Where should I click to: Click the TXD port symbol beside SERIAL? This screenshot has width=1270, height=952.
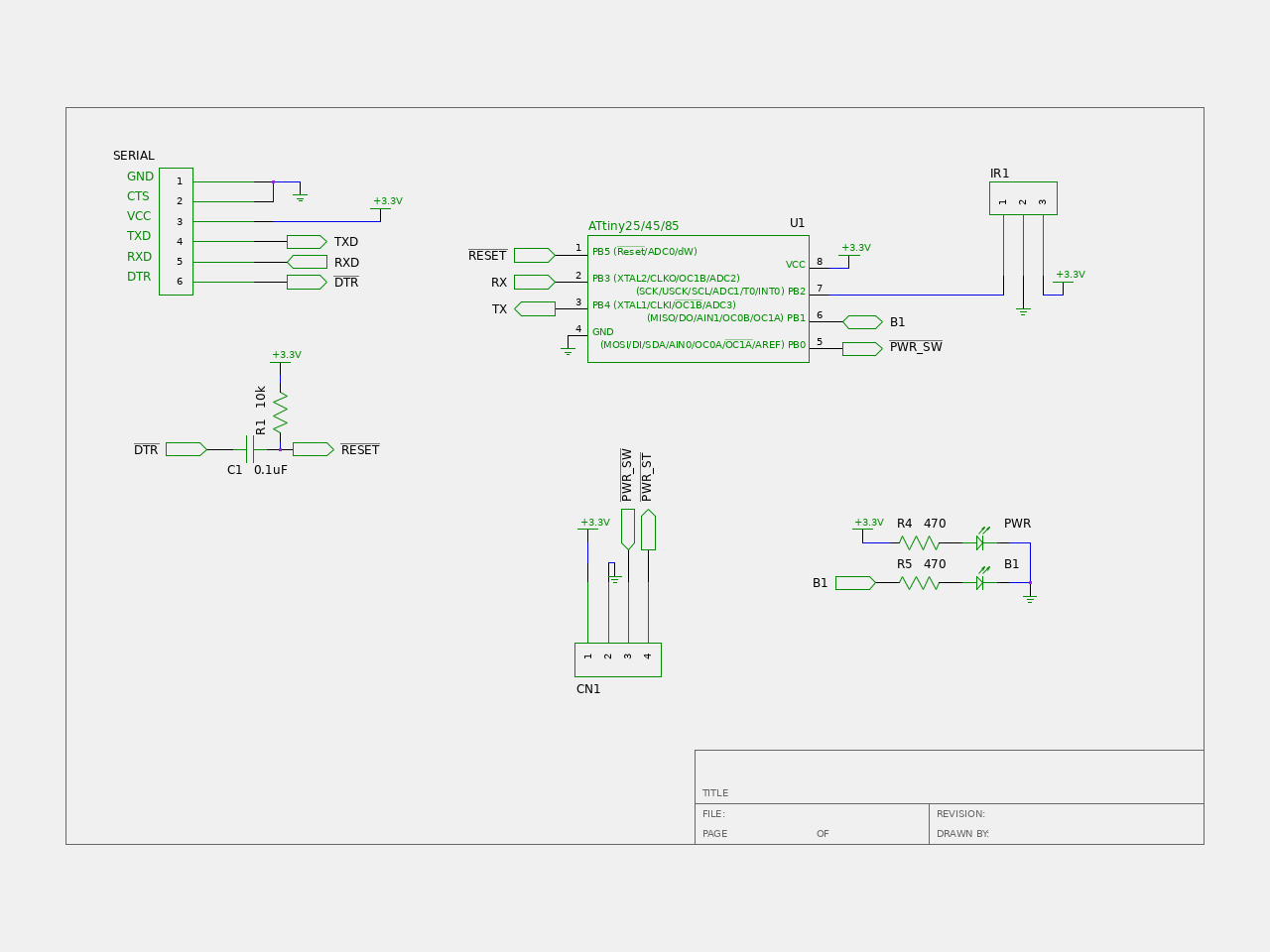pyautogui.click(x=307, y=242)
